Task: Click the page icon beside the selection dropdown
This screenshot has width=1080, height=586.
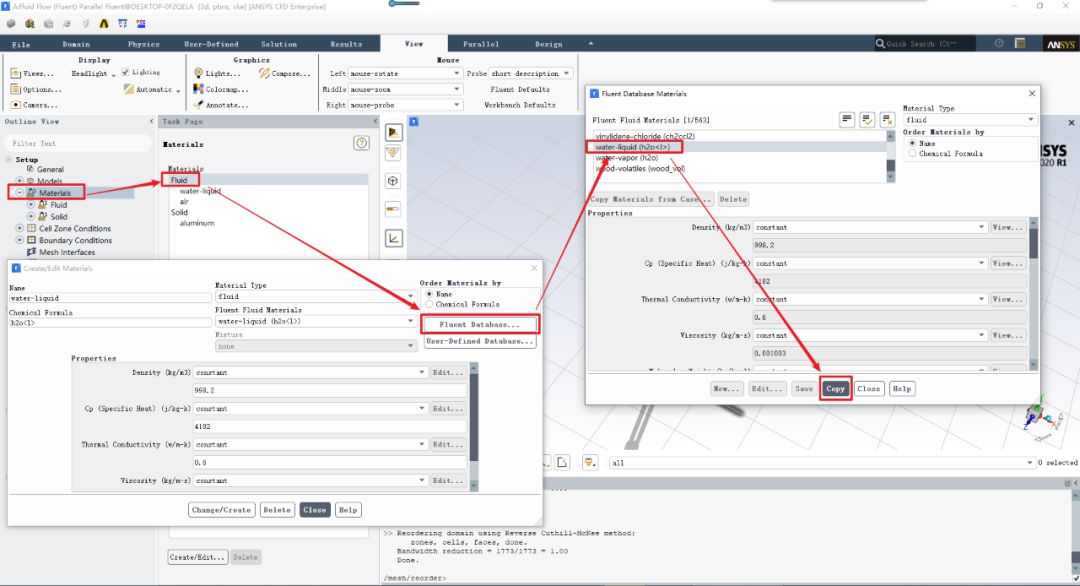Action: coord(562,462)
